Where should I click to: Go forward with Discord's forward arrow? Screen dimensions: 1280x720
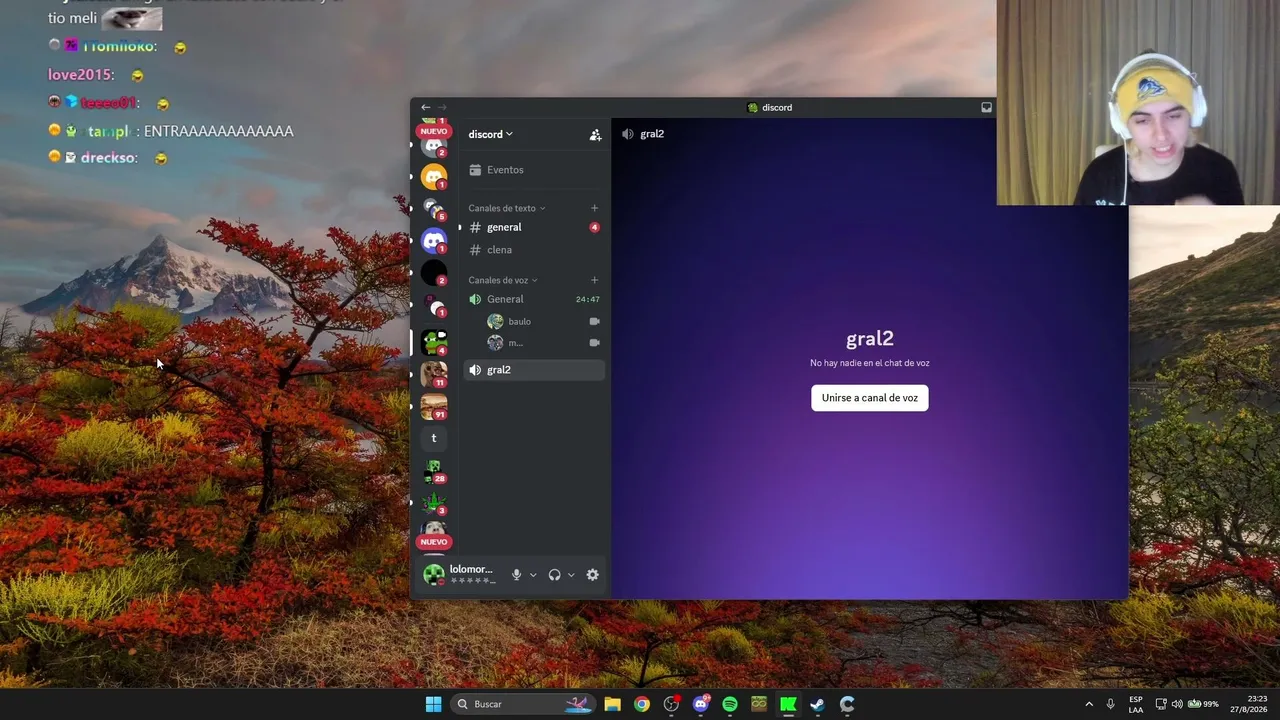(x=442, y=107)
